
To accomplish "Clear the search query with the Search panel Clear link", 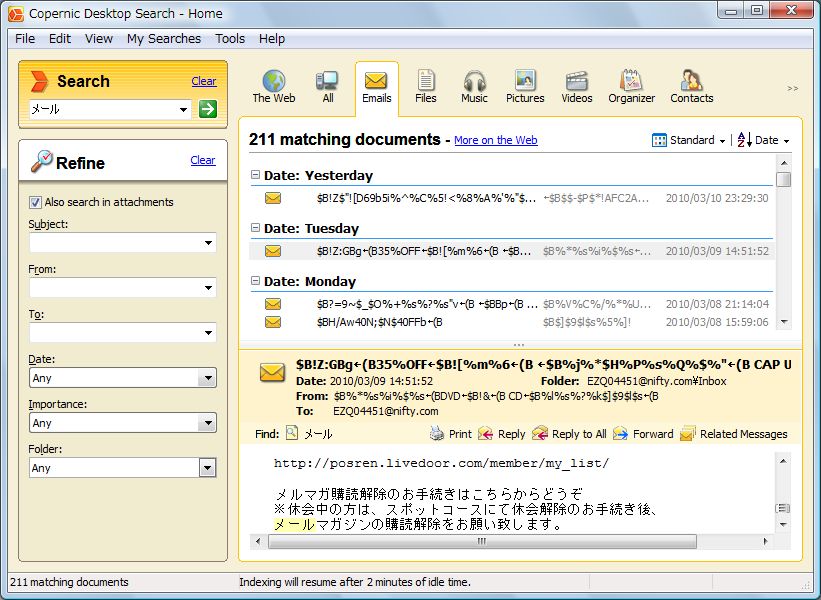I will click(x=204, y=81).
